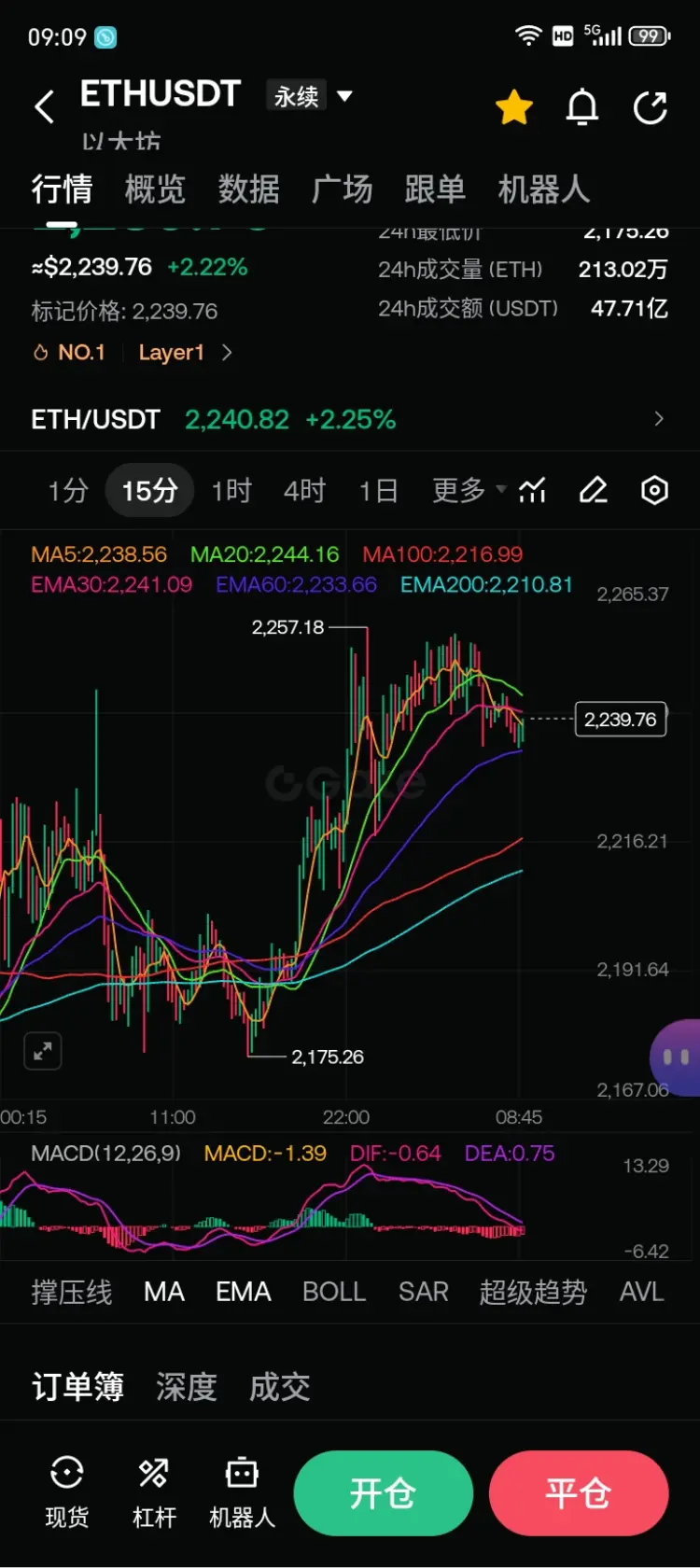700x1568 pixels.
Task: Tap the 2,257.18 high price marker
Action: click(288, 627)
